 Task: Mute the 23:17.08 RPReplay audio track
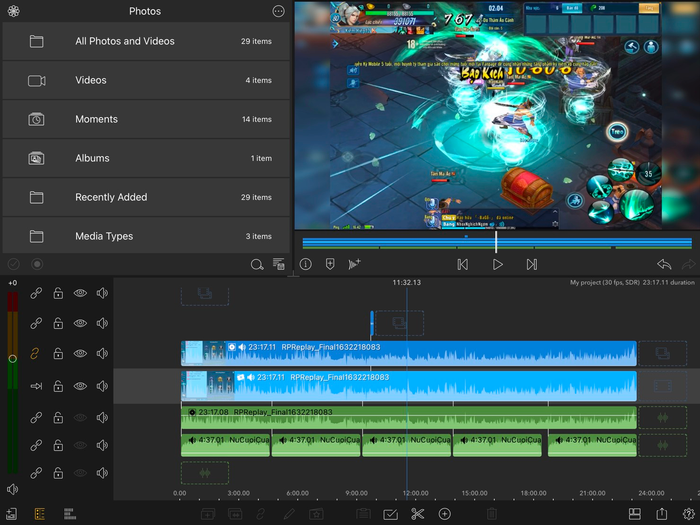(x=102, y=417)
